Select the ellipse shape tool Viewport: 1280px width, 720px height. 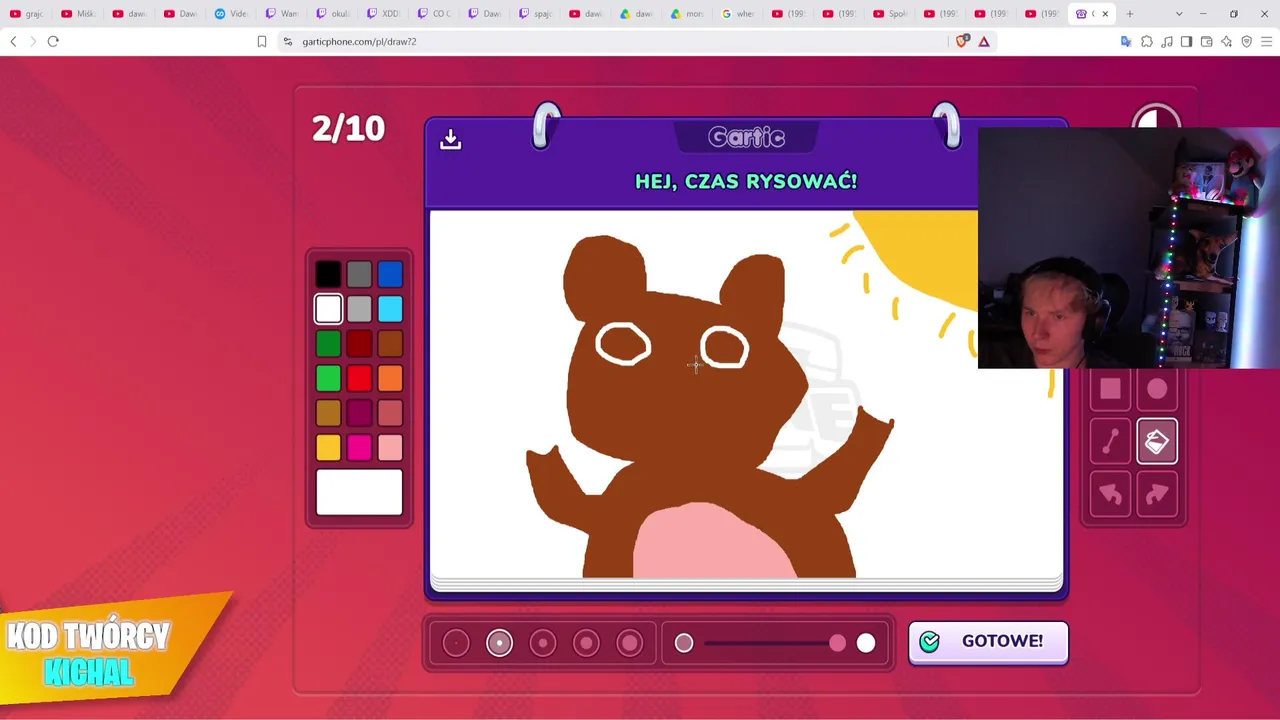pos(1157,390)
